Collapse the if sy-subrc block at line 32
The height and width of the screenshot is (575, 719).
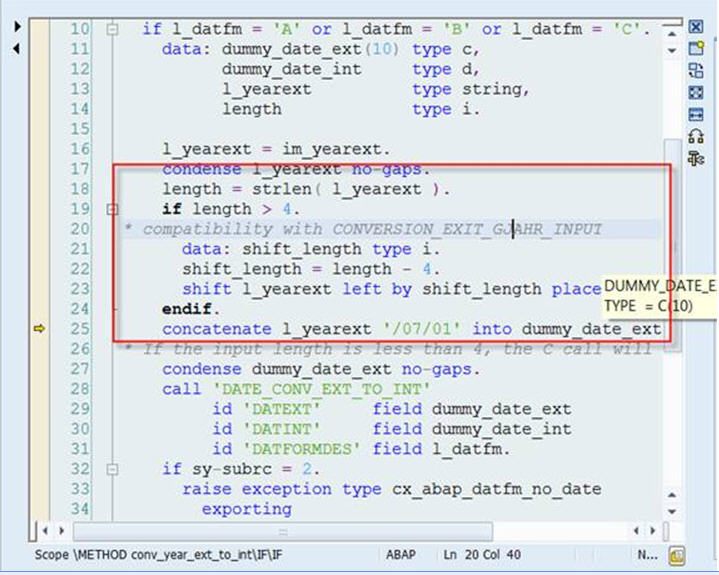click(112, 469)
